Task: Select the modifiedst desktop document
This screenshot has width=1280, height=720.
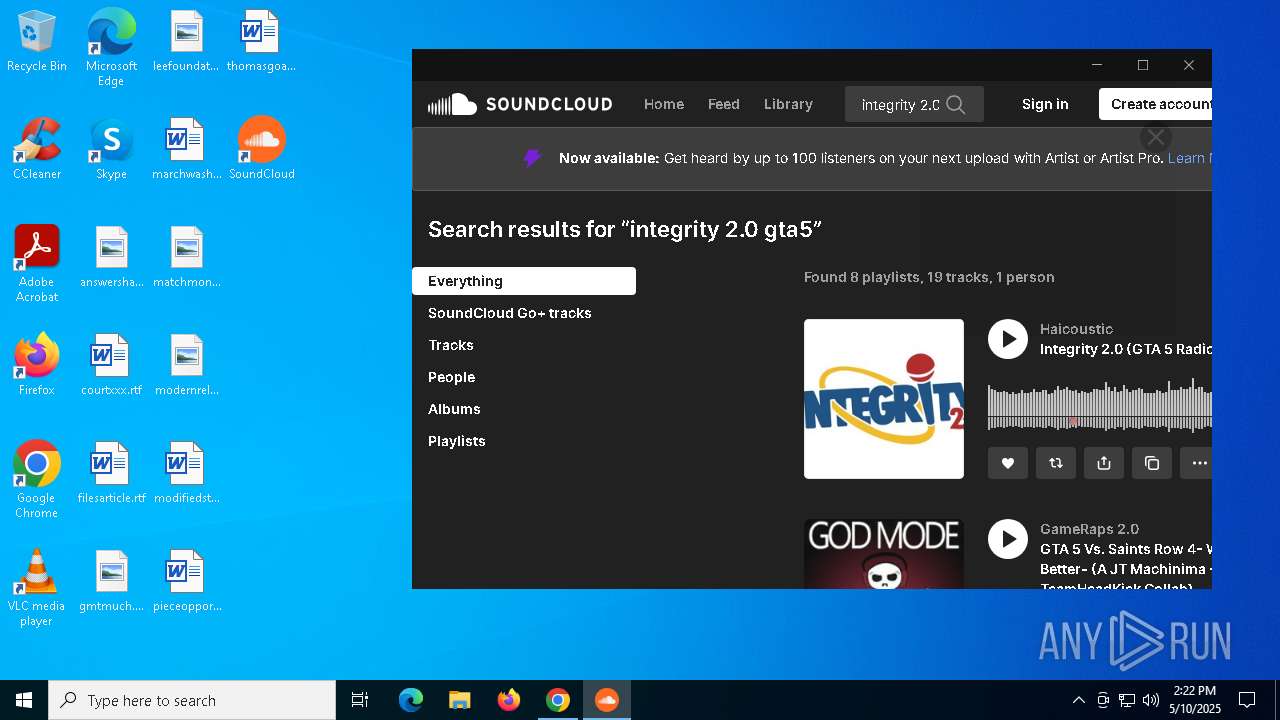Action: [186, 473]
